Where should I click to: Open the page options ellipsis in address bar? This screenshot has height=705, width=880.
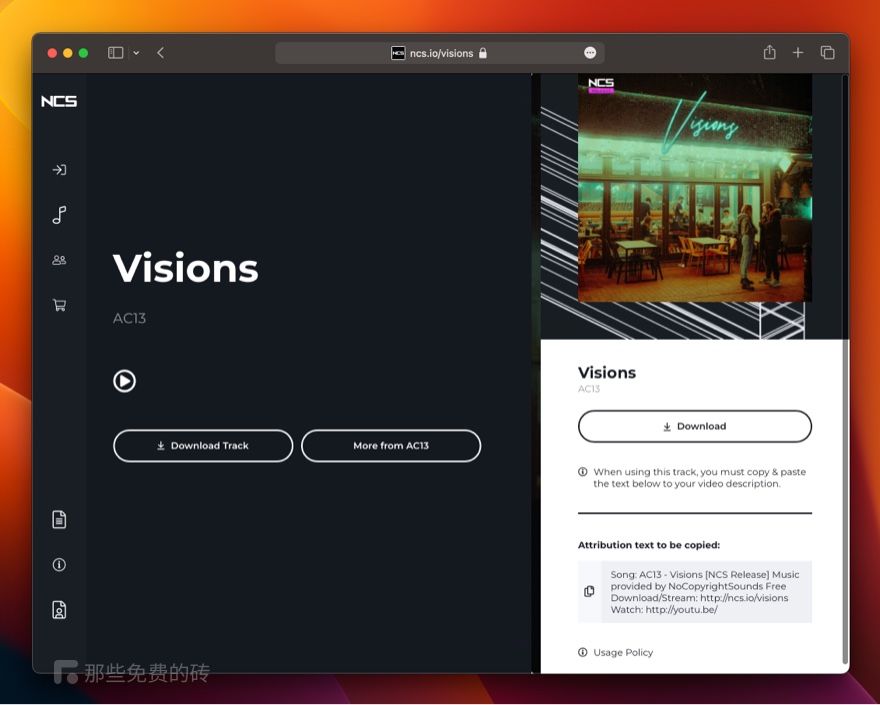(590, 53)
